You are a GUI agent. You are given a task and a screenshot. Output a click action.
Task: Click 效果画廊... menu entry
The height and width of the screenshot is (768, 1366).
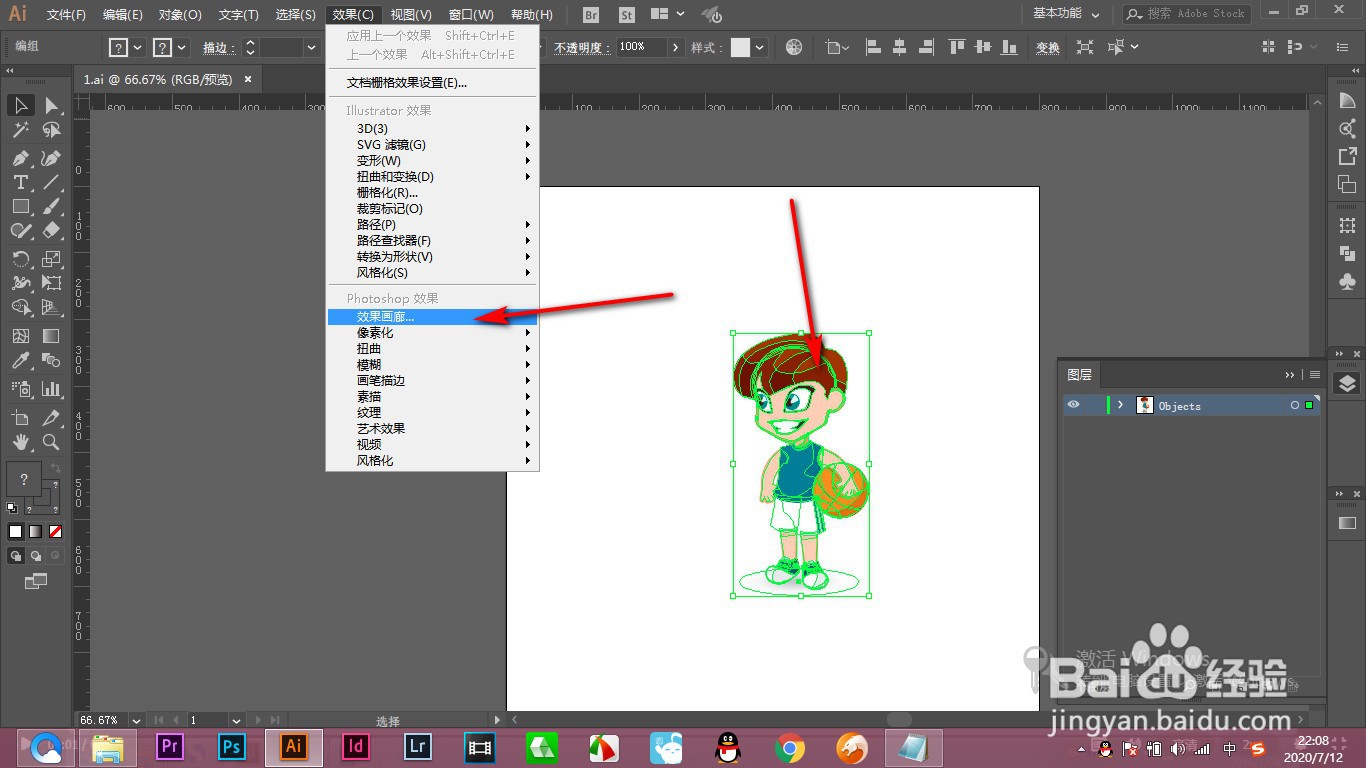click(x=433, y=316)
